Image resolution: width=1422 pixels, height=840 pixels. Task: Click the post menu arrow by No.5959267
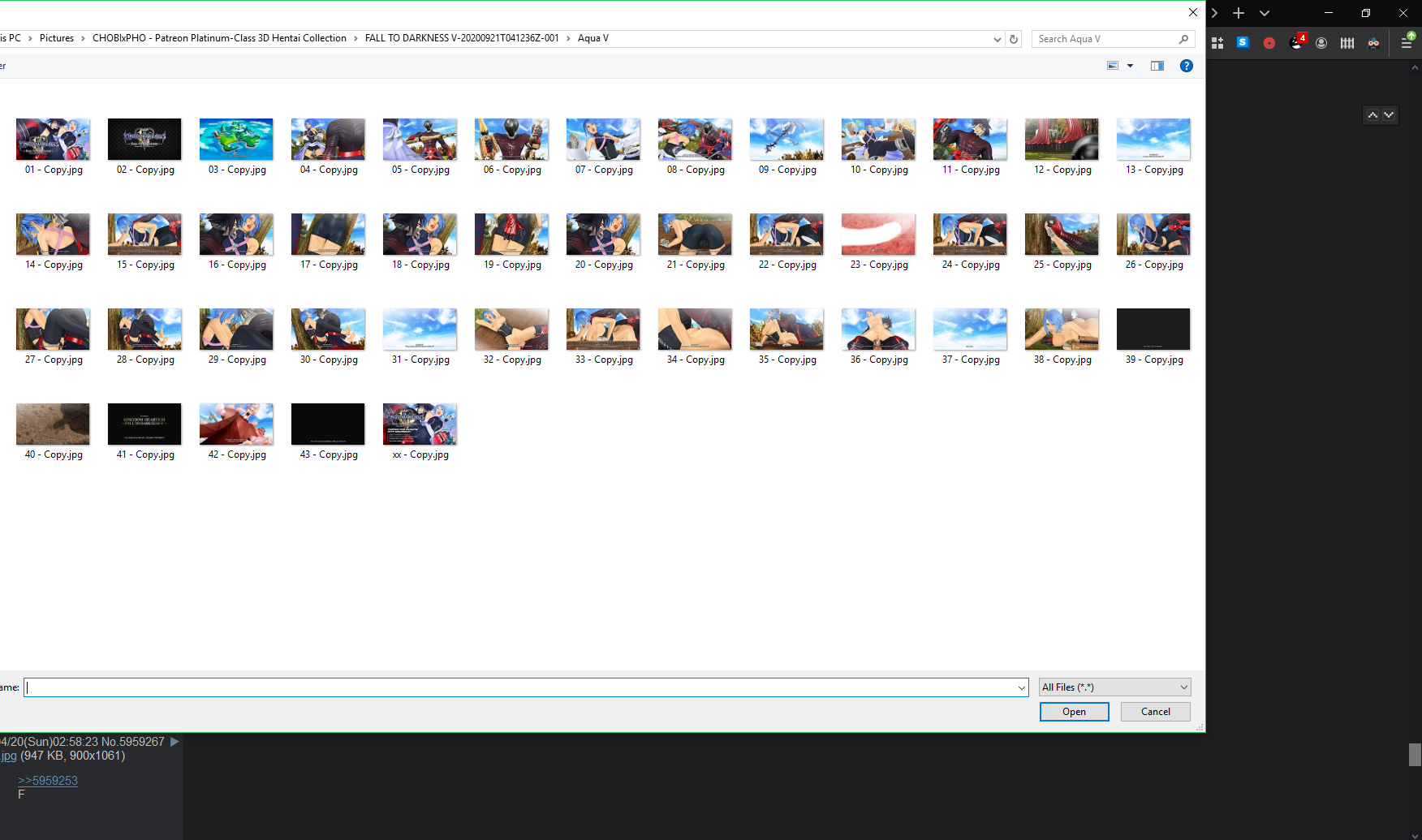click(x=175, y=742)
